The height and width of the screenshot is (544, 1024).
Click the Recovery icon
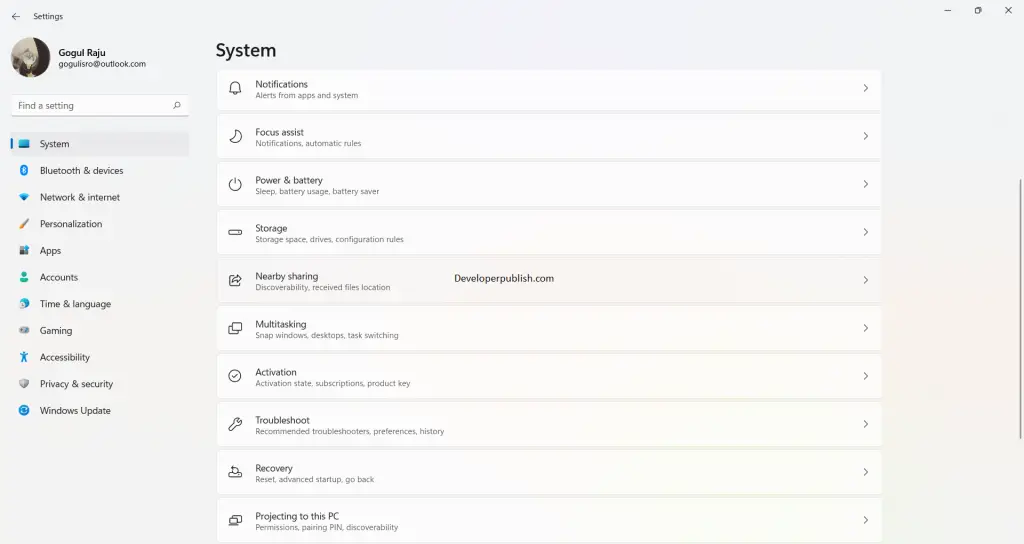pyautogui.click(x=235, y=472)
